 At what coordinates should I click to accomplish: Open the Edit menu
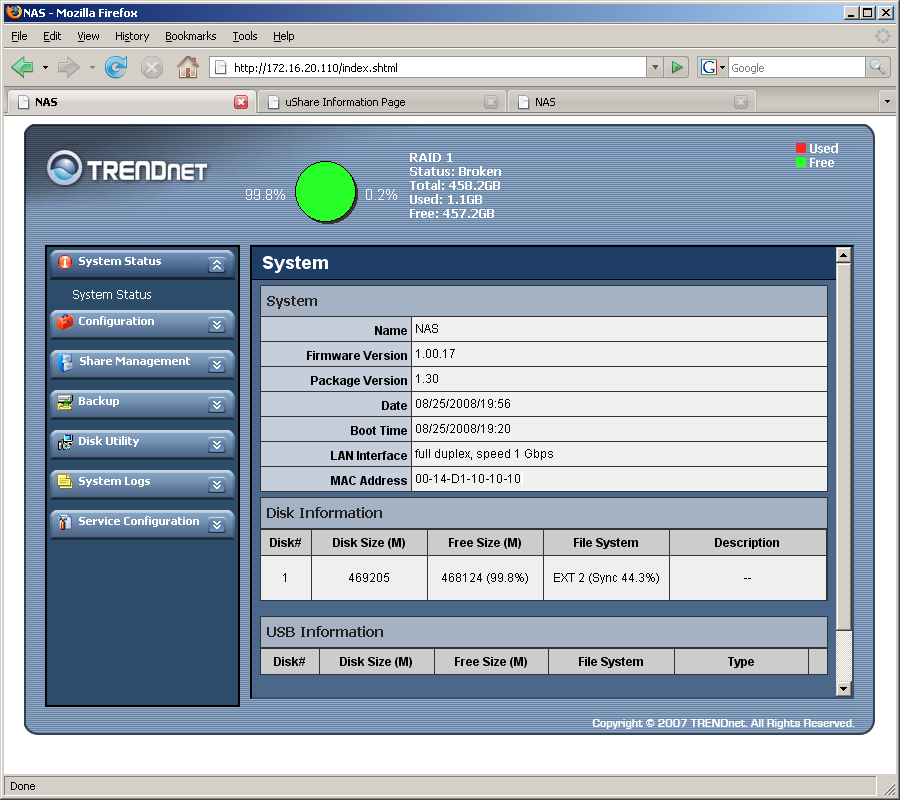tap(52, 36)
